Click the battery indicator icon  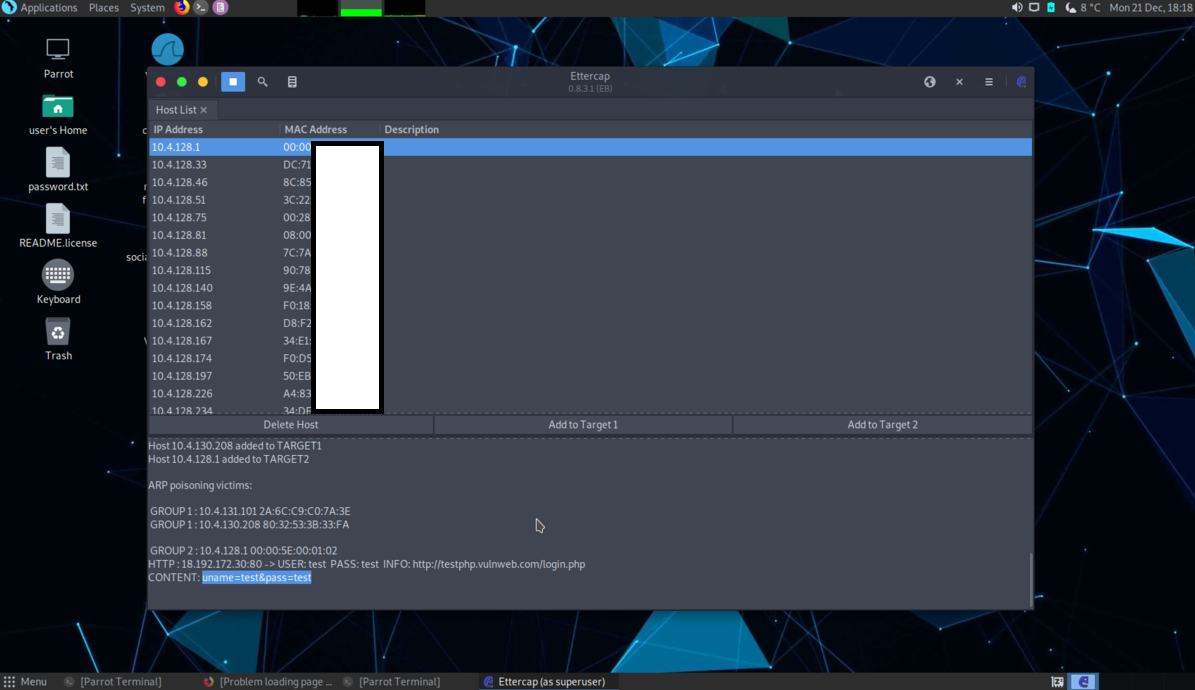click(x=1051, y=8)
